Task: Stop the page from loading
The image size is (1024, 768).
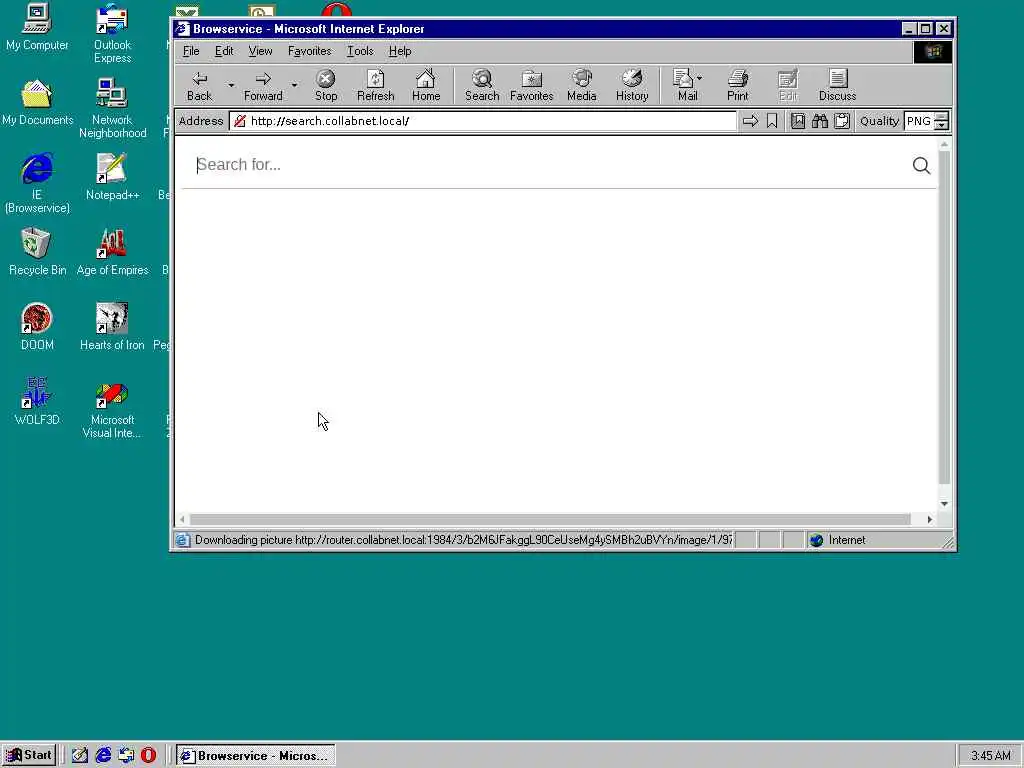Action: click(326, 86)
